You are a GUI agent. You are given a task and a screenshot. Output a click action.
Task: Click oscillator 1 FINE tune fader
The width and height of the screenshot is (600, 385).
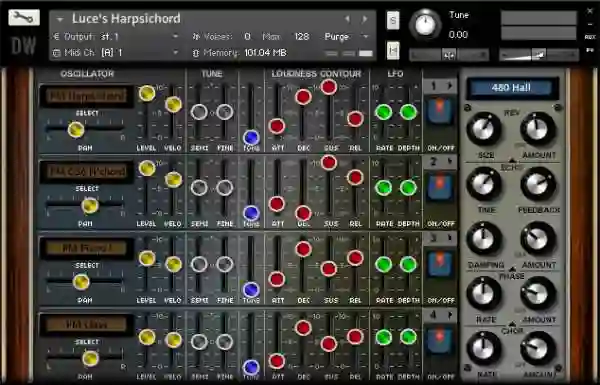(x=225, y=112)
